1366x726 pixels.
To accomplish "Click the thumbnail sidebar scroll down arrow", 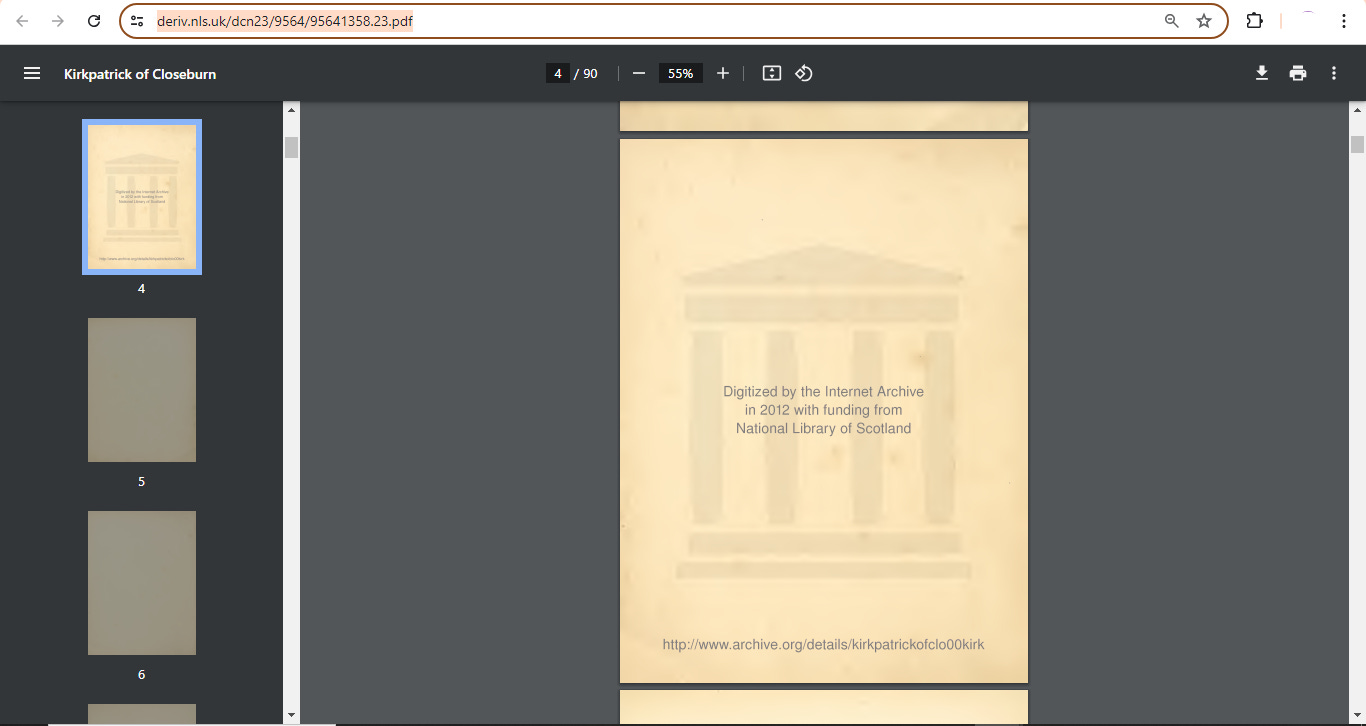I will tap(291, 714).
